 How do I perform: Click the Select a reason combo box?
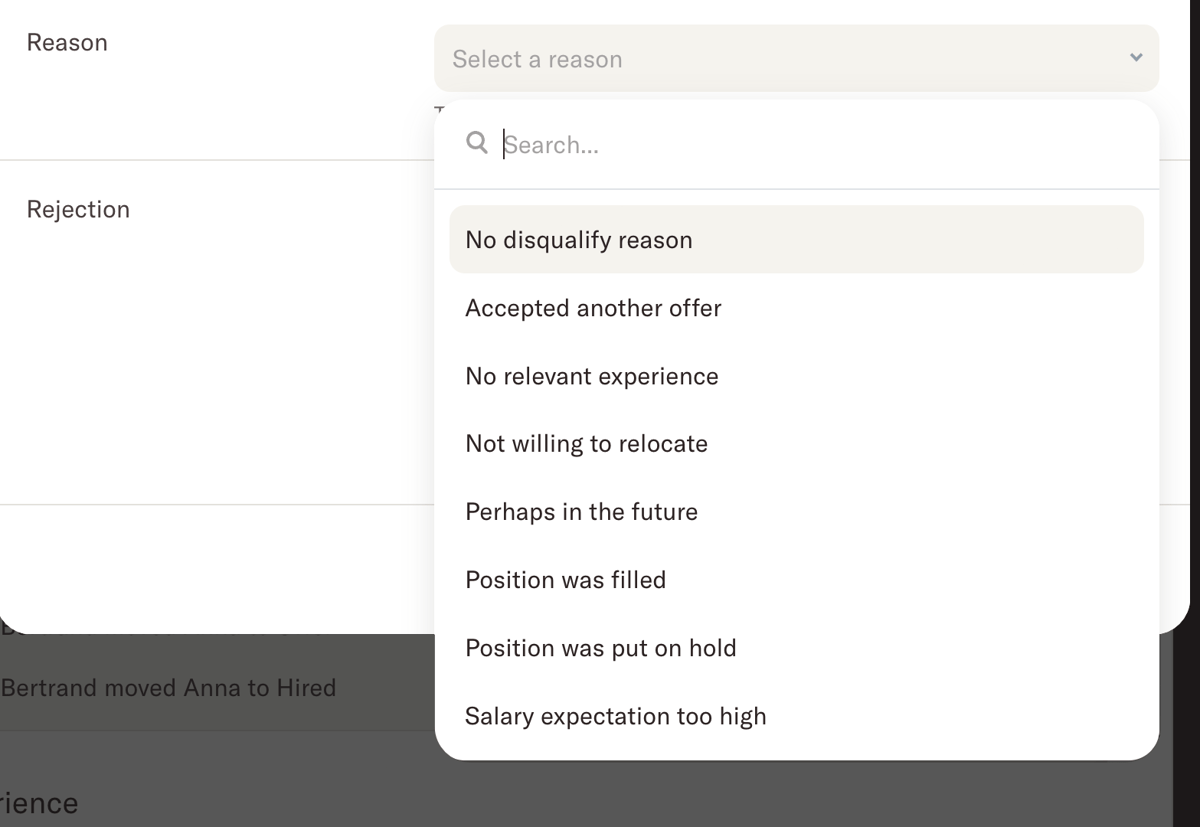(796, 58)
